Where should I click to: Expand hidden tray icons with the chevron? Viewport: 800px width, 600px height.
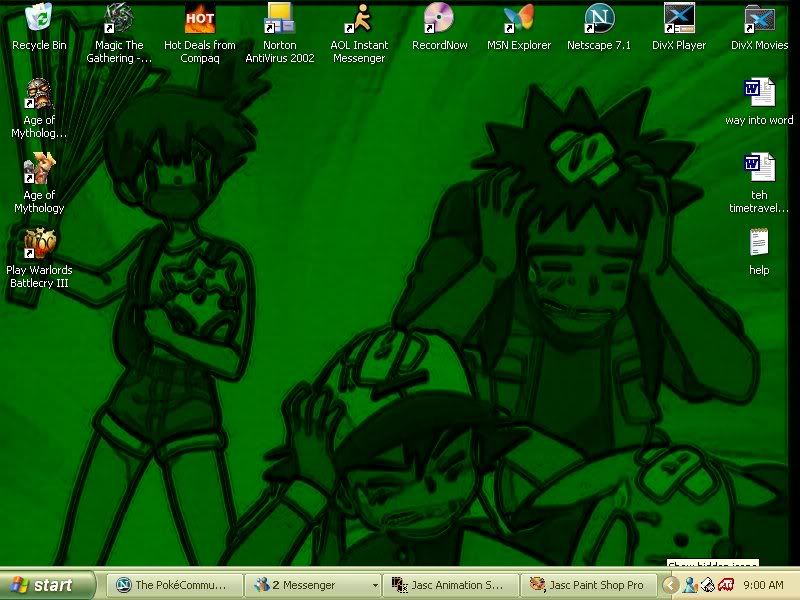tap(670, 585)
